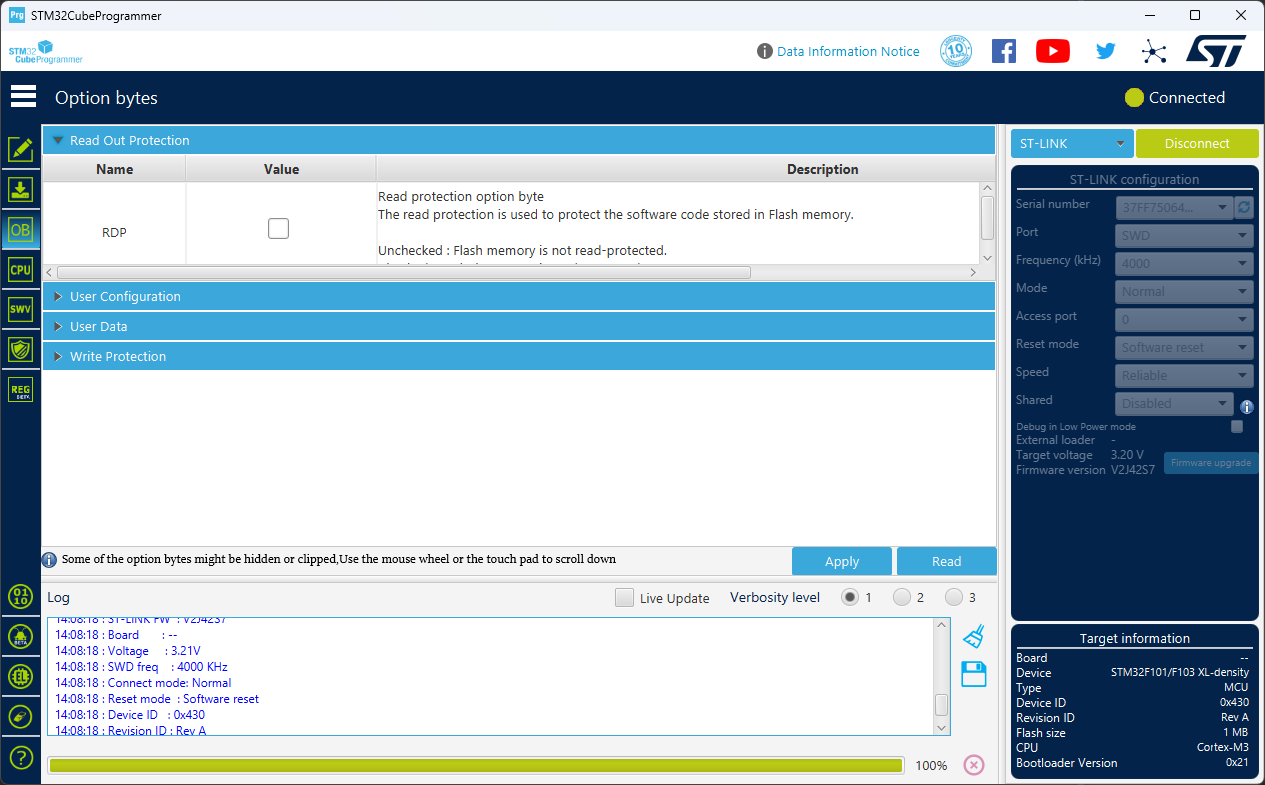Viewport: 1265px width, 785px height.
Task: Open the Speed Reliable dropdown
Action: [1185, 376]
